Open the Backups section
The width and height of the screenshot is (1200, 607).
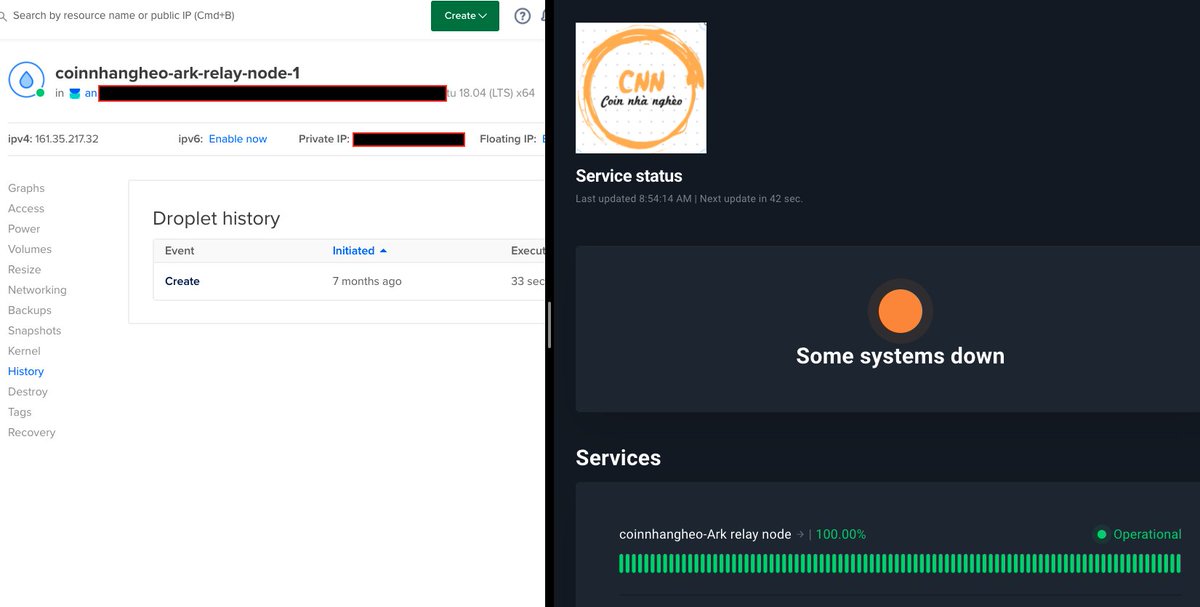click(x=30, y=310)
